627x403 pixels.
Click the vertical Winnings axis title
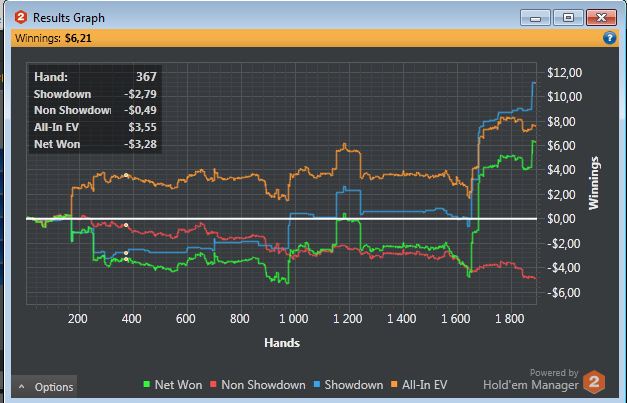(594, 183)
